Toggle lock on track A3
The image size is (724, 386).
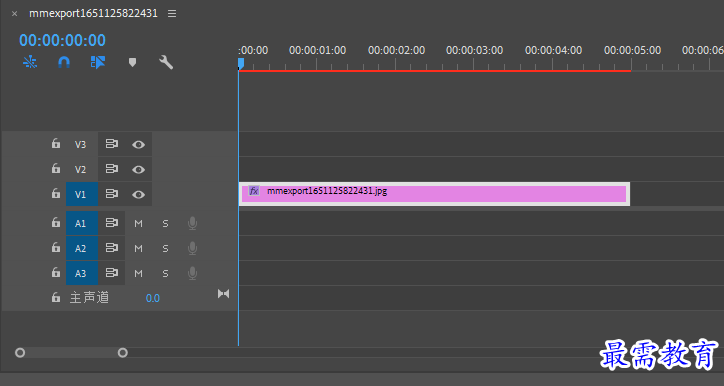[55, 272]
